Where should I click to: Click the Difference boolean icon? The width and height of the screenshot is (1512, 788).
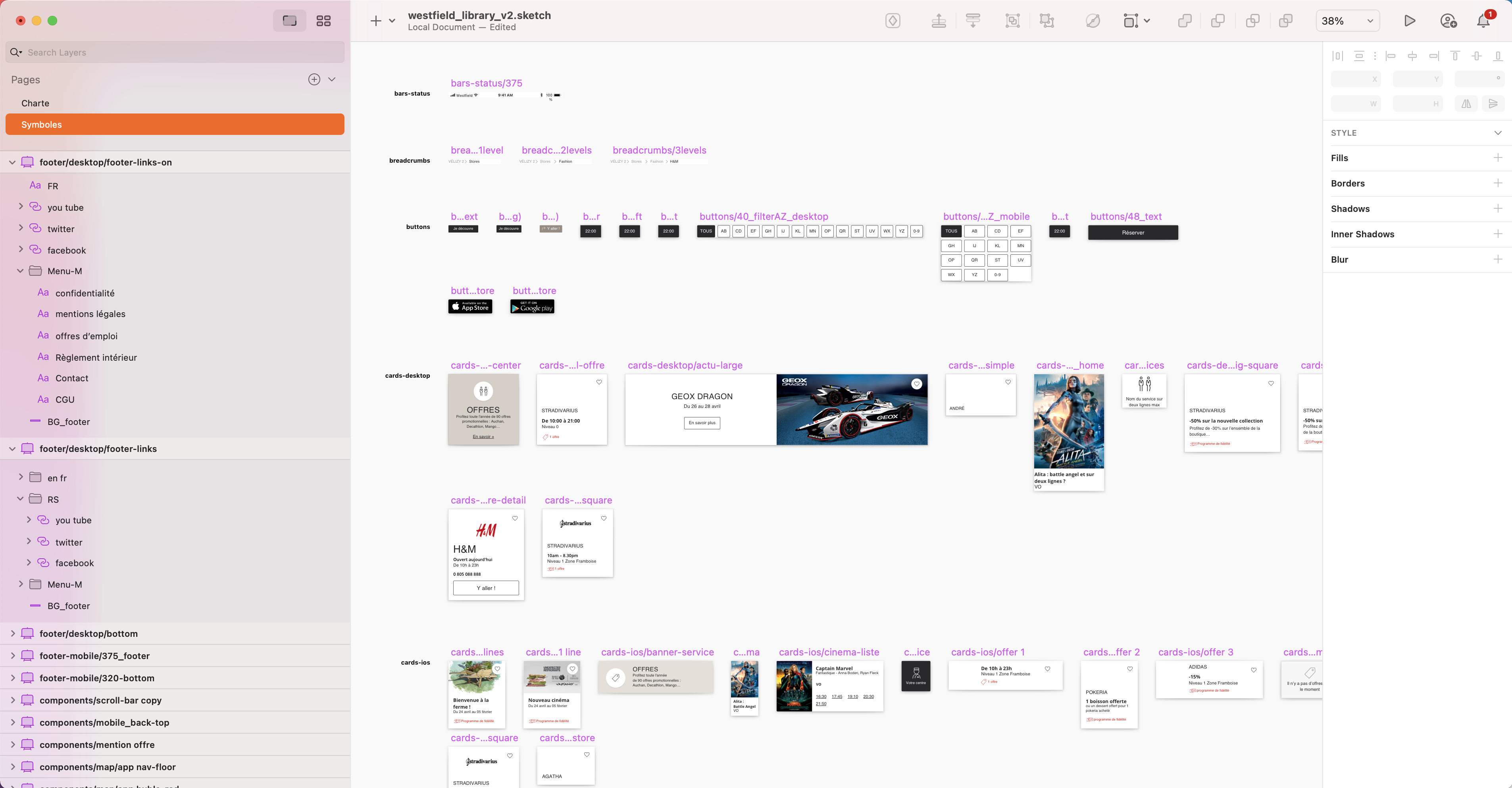pyautogui.click(x=1285, y=21)
